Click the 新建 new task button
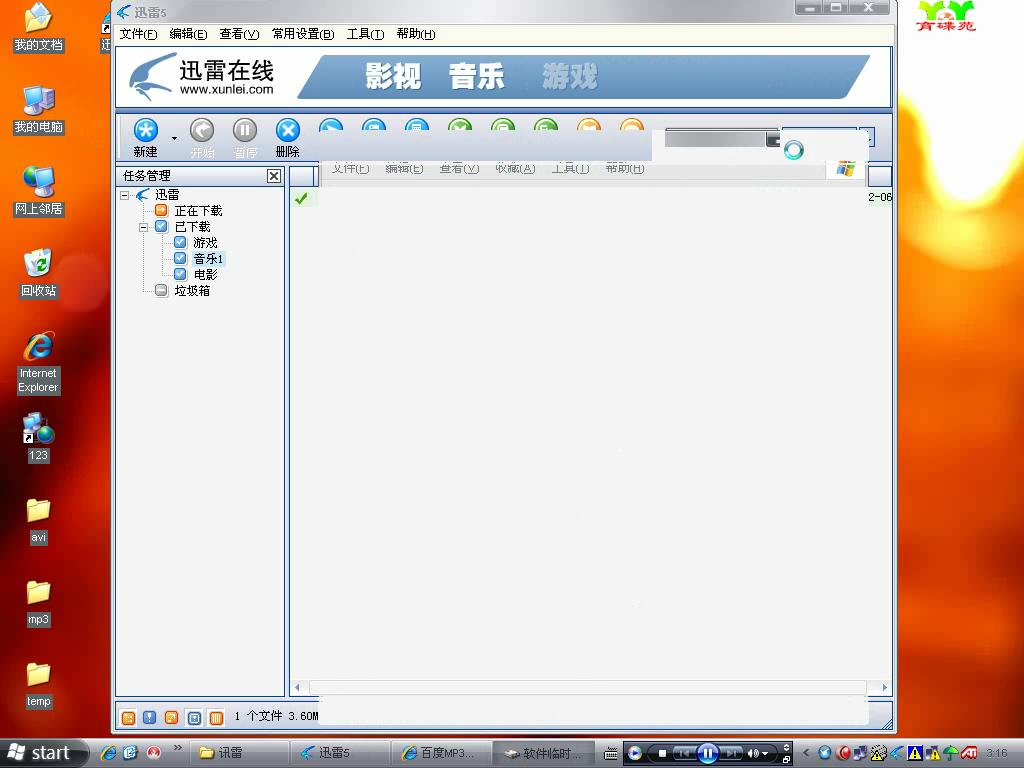Image resolution: width=1024 pixels, height=768 pixels. 145,138
